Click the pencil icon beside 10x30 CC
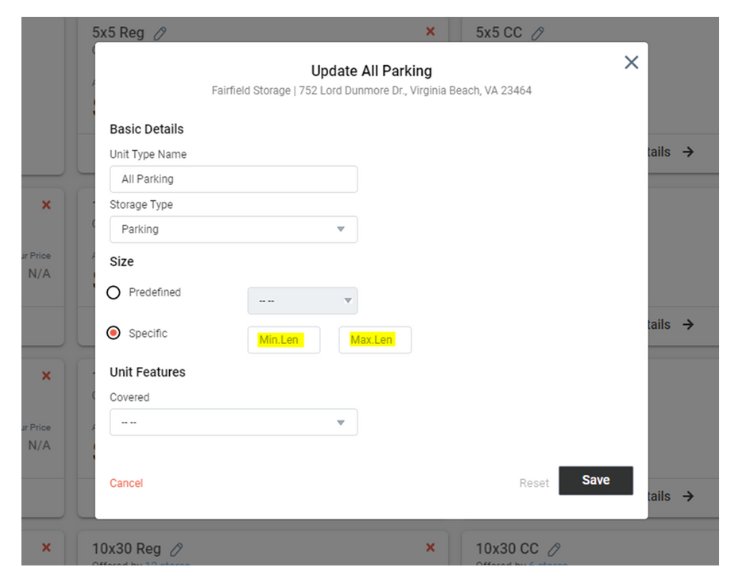The image size is (743, 584). click(555, 549)
